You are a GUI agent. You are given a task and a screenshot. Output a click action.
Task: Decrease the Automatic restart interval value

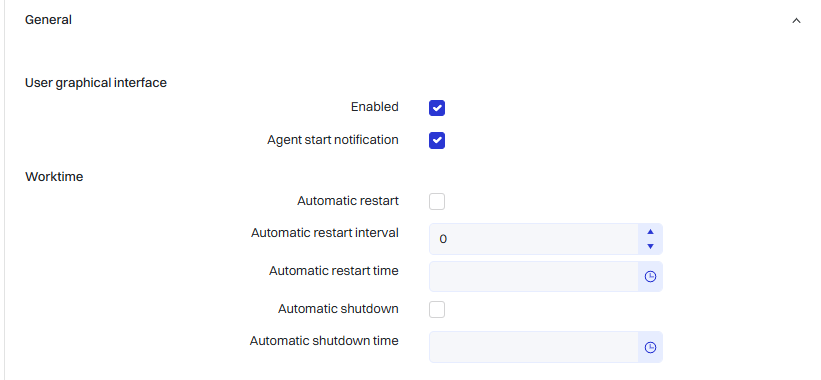(650, 247)
